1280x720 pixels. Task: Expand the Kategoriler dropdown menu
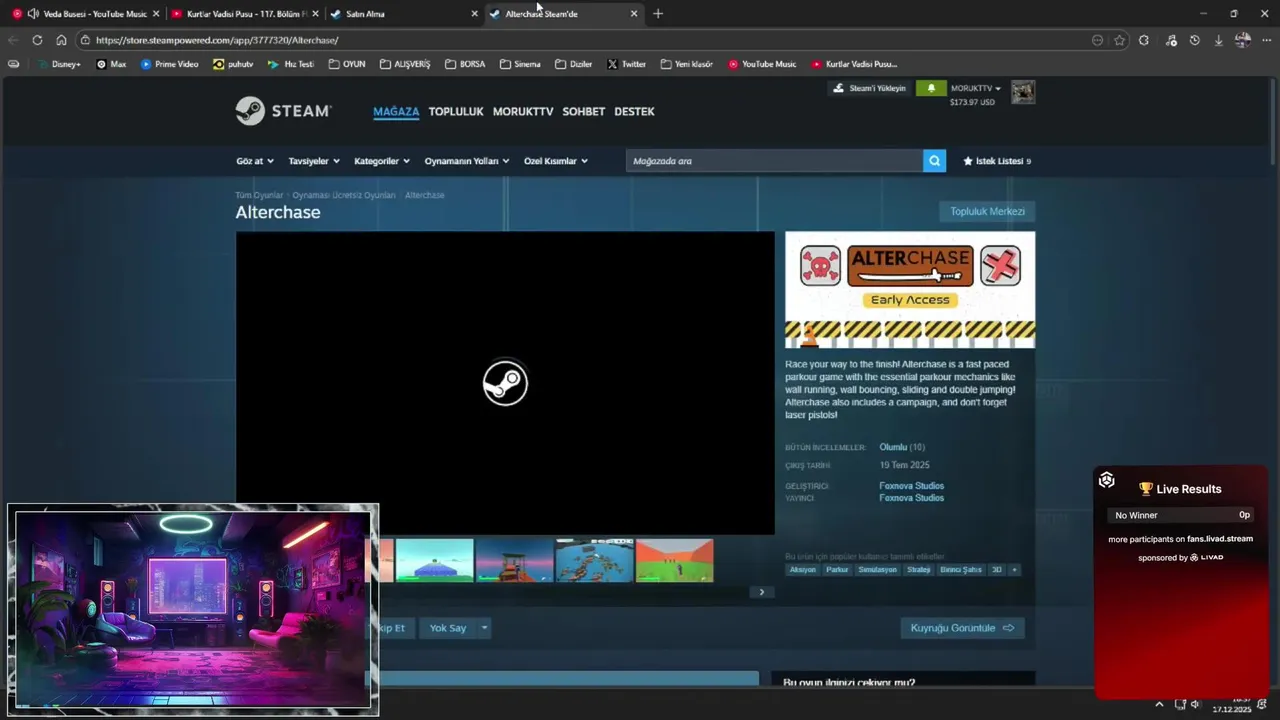pyautogui.click(x=382, y=161)
